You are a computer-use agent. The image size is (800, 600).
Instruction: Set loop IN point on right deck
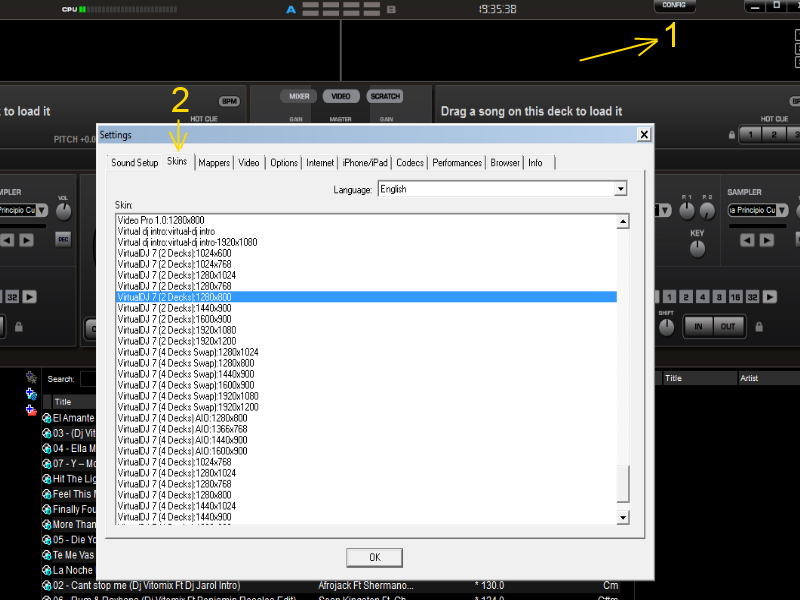698,327
